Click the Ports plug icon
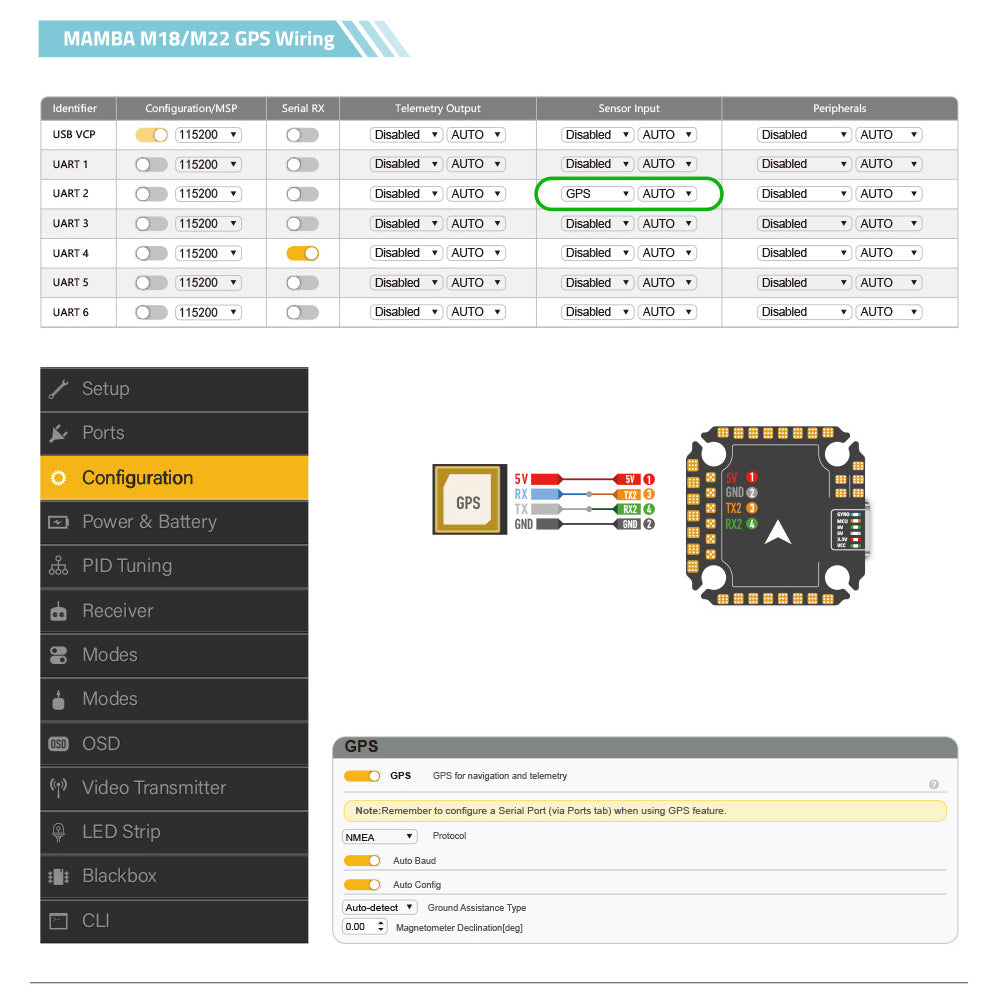This screenshot has width=1000, height=1004. click(58, 433)
